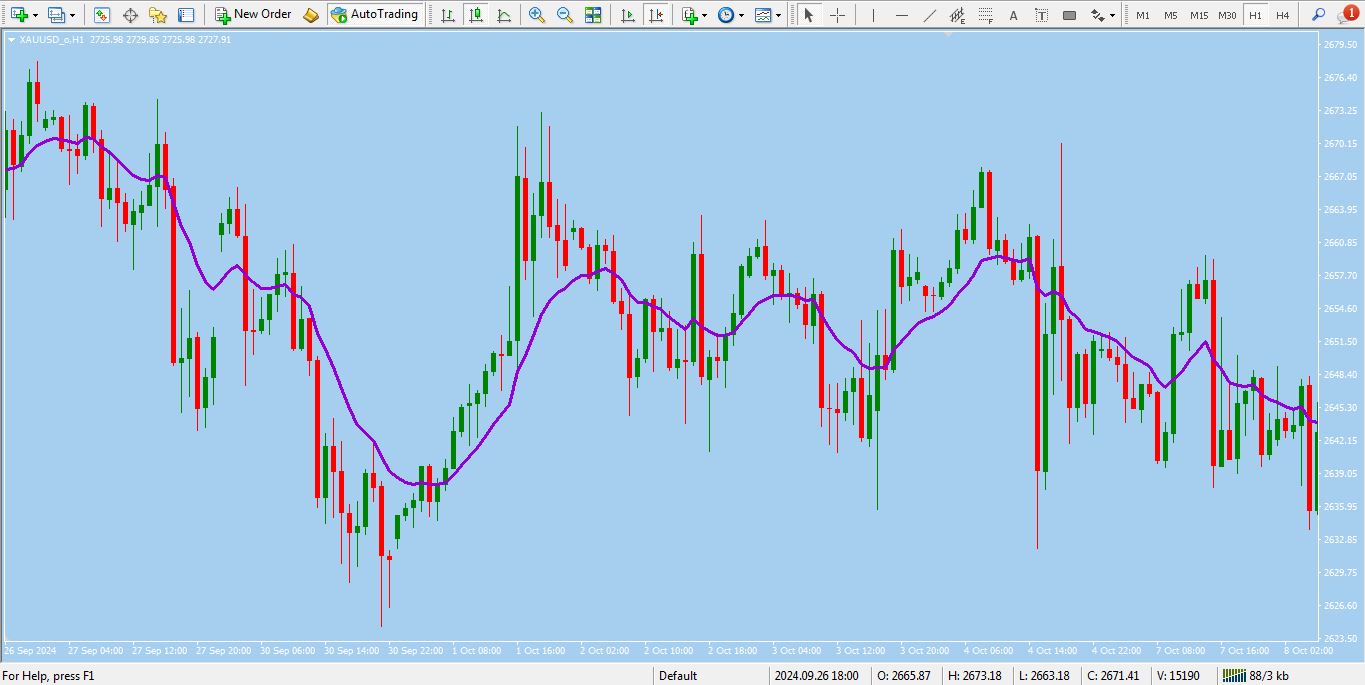Open the MetaEditor book icon
This screenshot has width=1365, height=685.
[x=311, y=15]
